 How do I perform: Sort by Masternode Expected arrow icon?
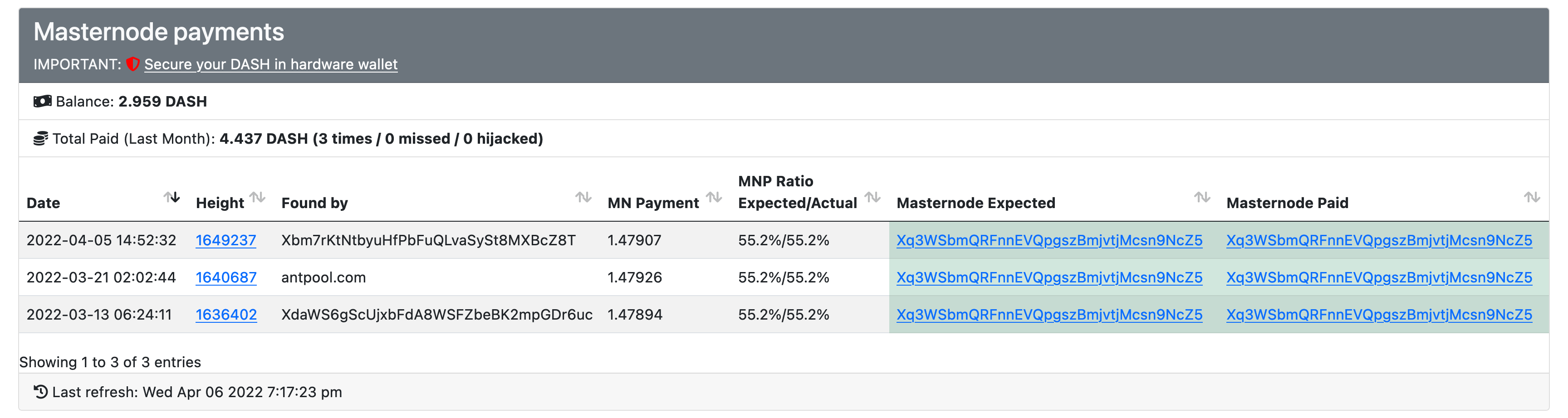(1201, 197)
